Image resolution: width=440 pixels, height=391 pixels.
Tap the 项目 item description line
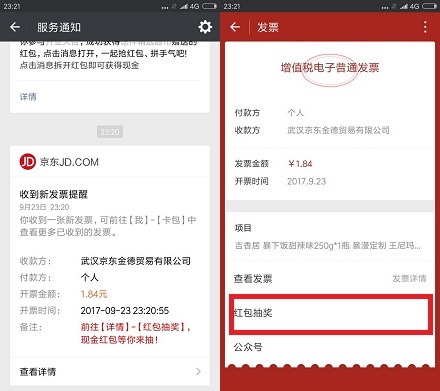[x=328, y=246]
